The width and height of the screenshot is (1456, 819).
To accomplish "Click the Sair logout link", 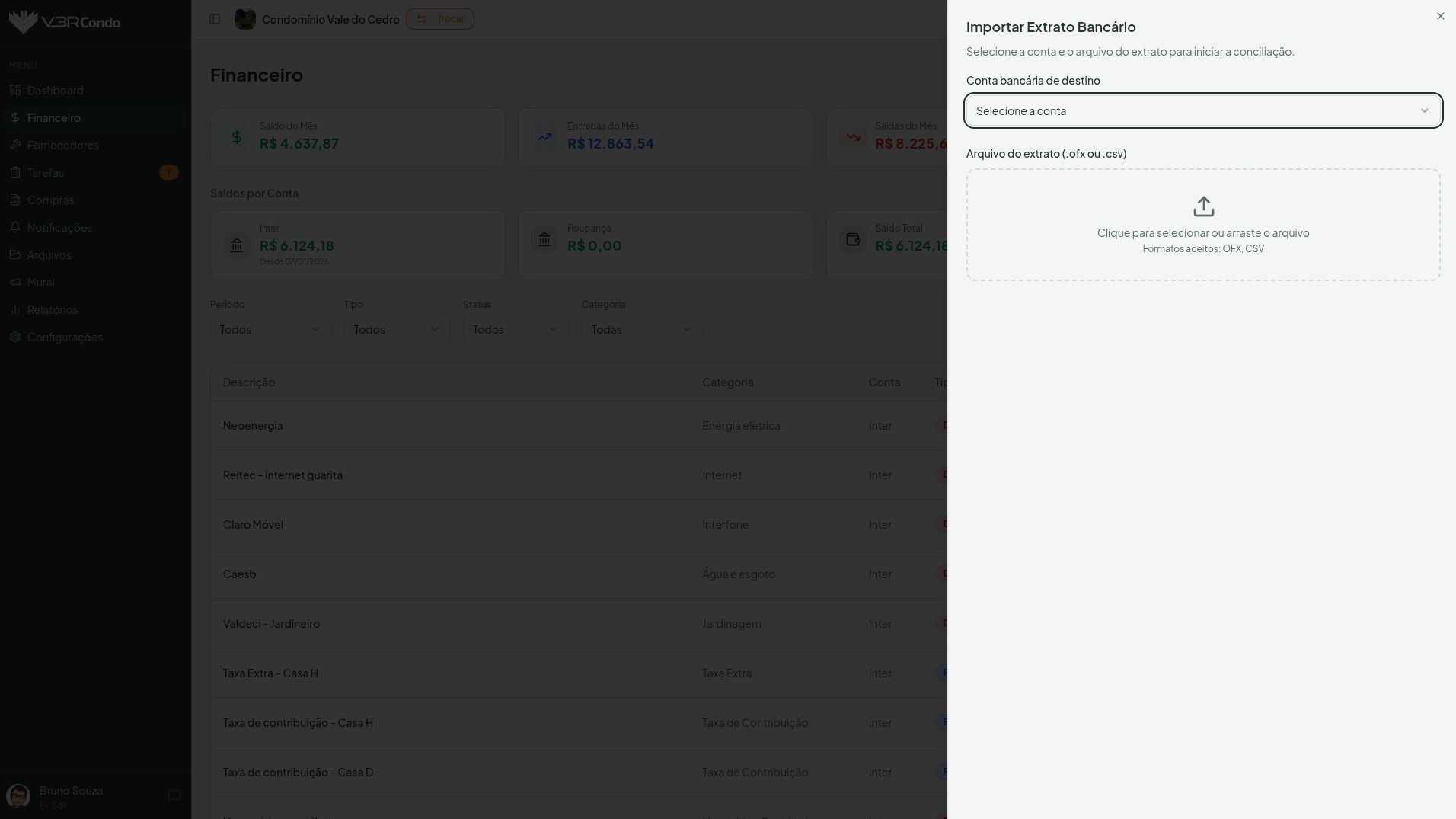I will [x=55, y=805].
